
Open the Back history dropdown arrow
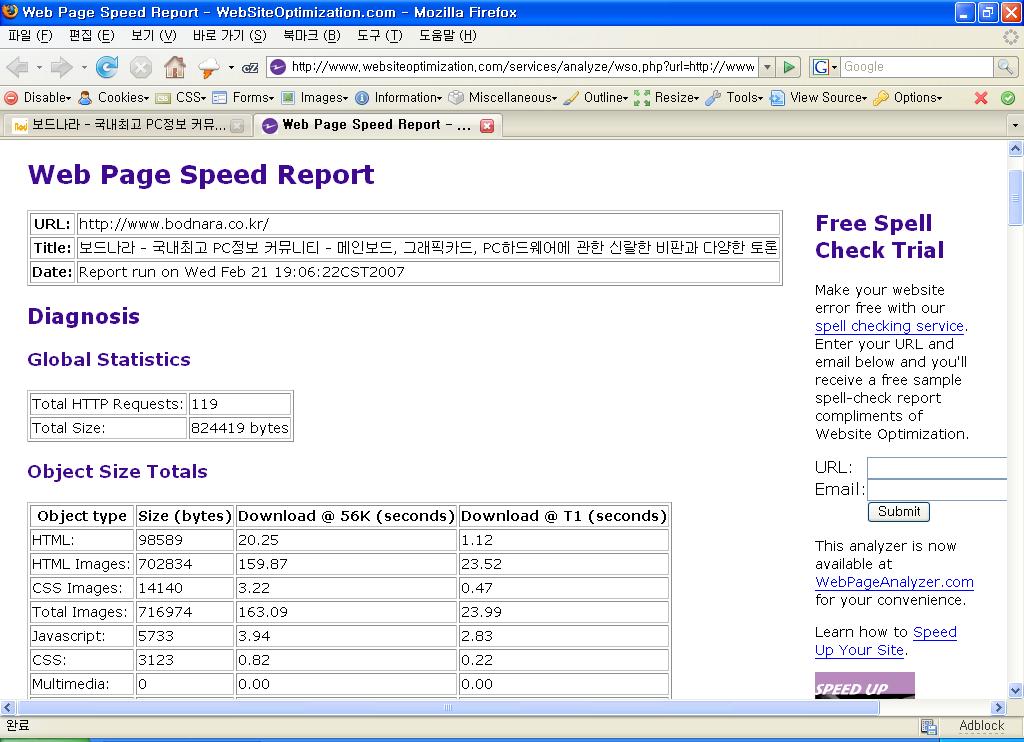coord(39,67)
